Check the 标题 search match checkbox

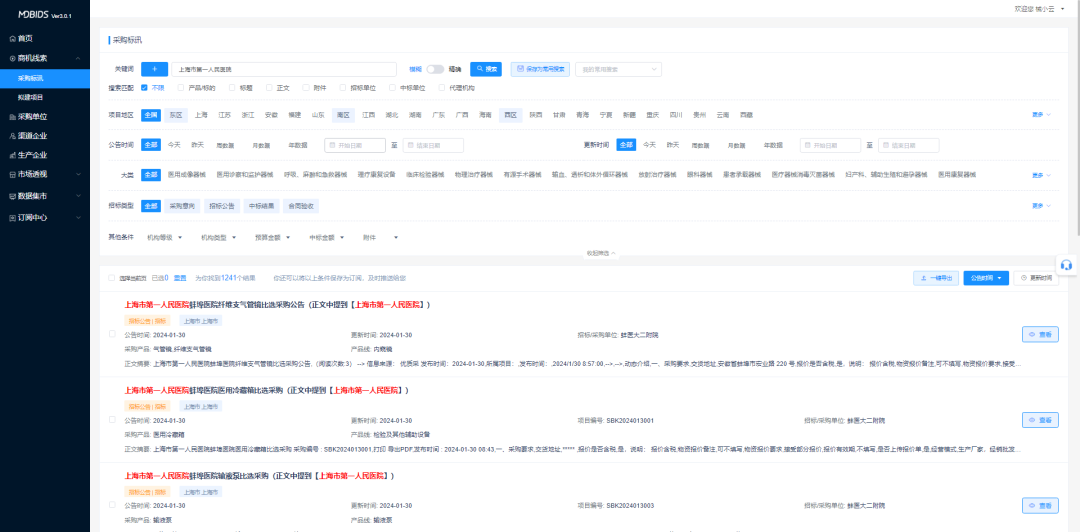click(x=232, y=88)
